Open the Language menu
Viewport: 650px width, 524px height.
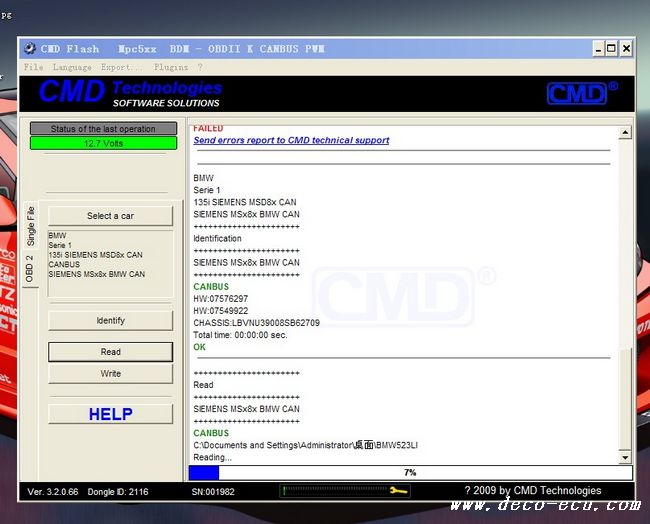[72, 67]
